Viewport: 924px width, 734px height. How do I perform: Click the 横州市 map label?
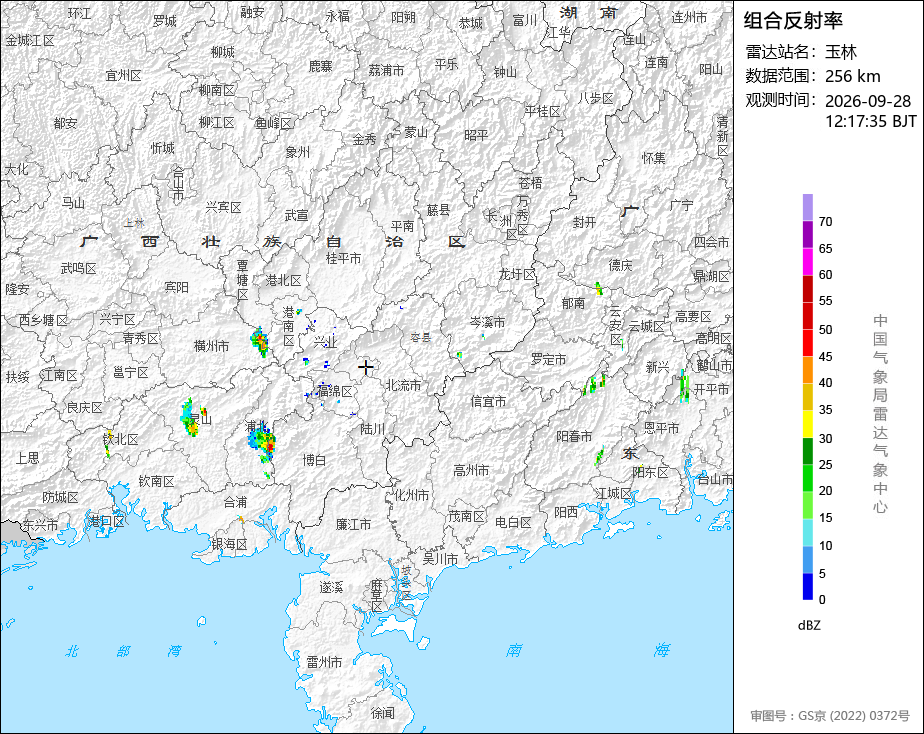[x=212, y=346]
